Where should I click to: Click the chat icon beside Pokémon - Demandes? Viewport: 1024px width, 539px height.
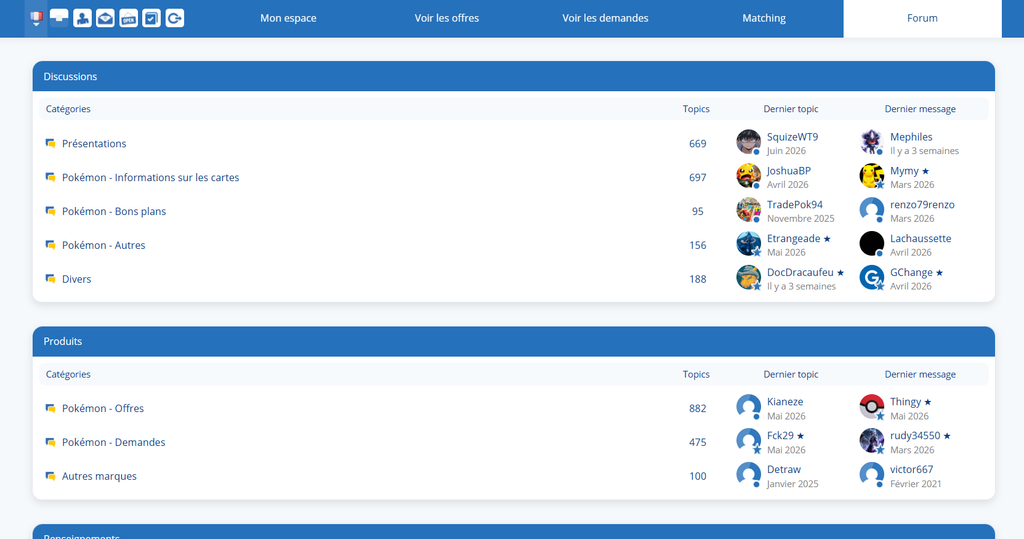(50, 442)
